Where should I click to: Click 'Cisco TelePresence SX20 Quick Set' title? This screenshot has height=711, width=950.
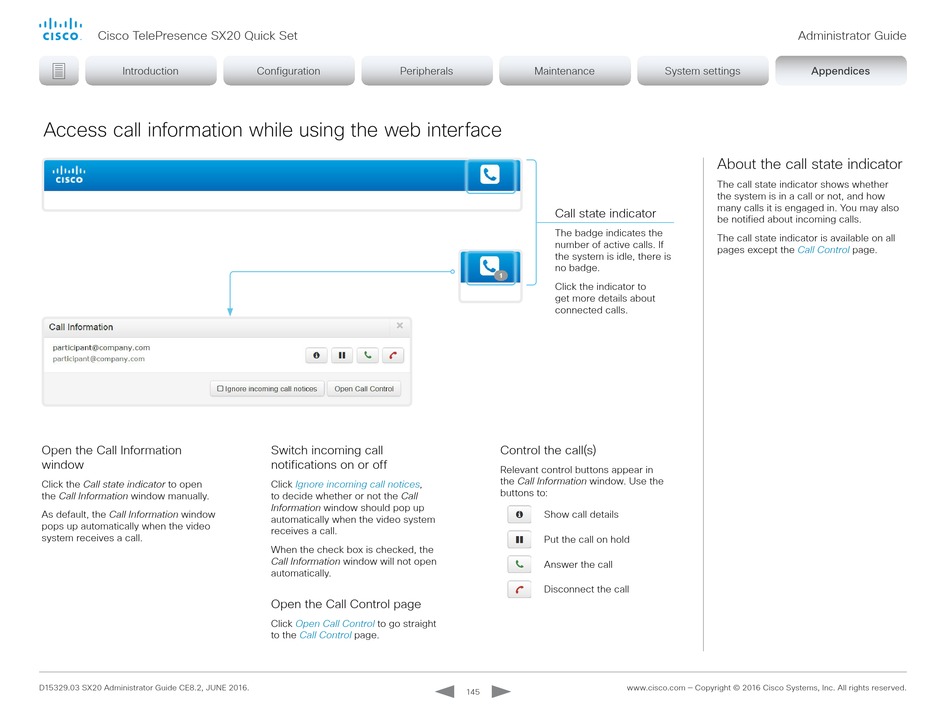pos(198,36)
